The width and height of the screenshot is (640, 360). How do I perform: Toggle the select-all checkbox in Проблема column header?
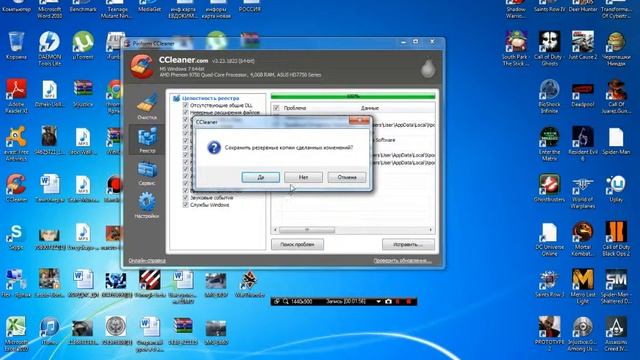point(276,108)
